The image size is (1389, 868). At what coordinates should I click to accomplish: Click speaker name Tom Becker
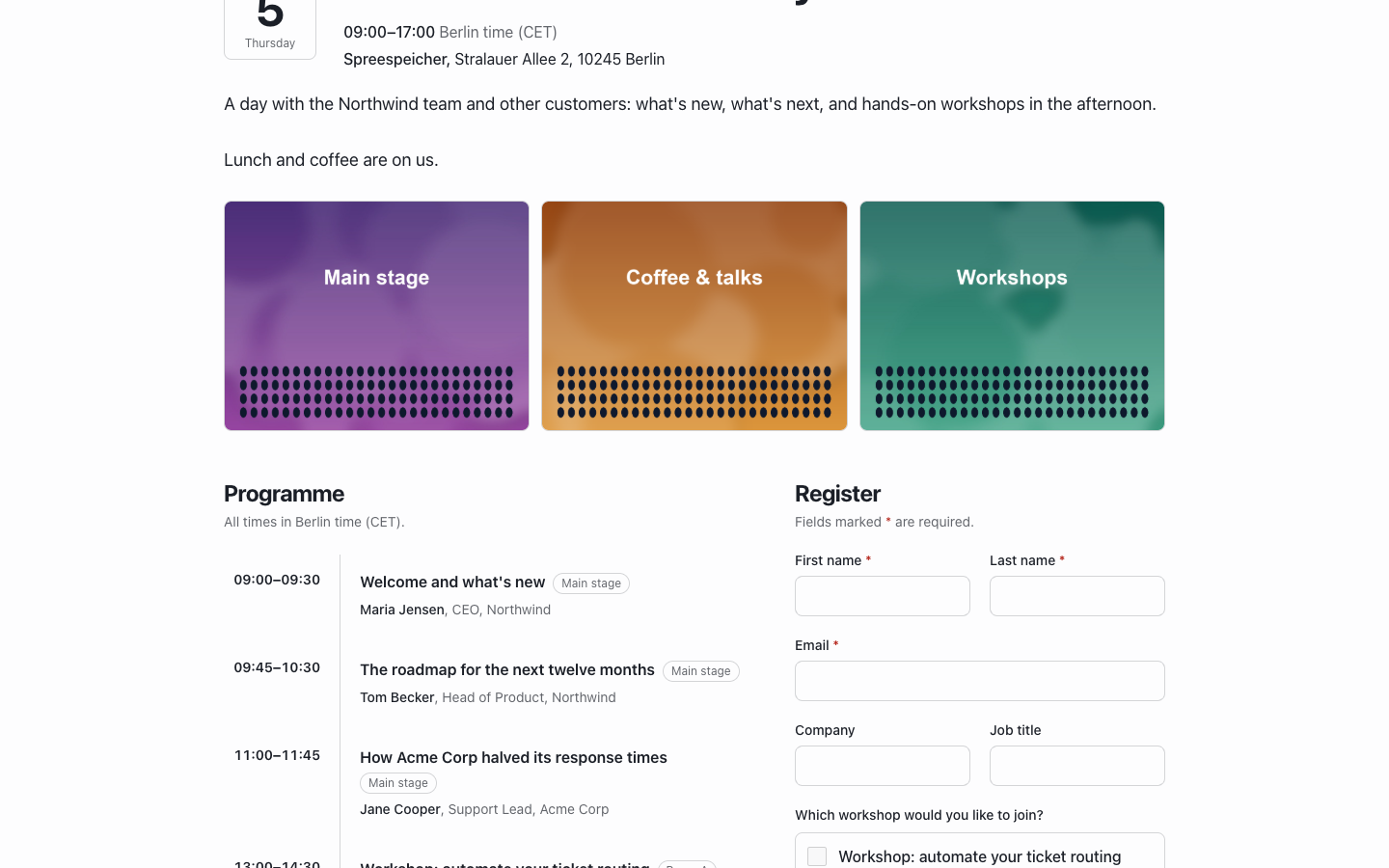pyautogui.click(x=397, y=697)
